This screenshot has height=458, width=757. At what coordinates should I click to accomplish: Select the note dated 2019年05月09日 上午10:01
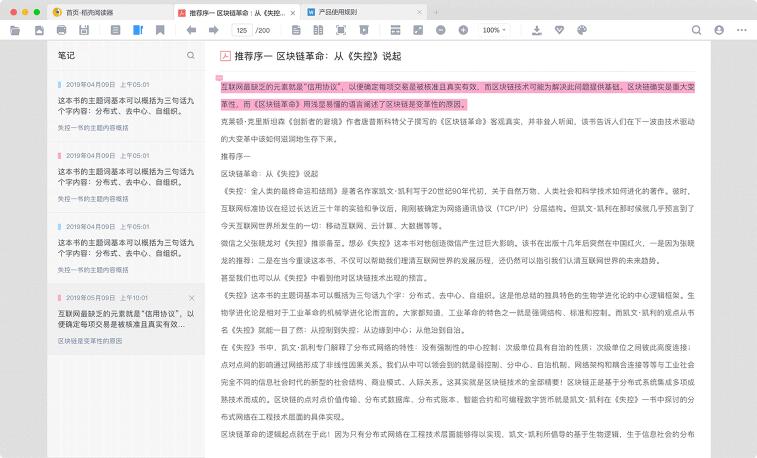(x=126, y=319)
